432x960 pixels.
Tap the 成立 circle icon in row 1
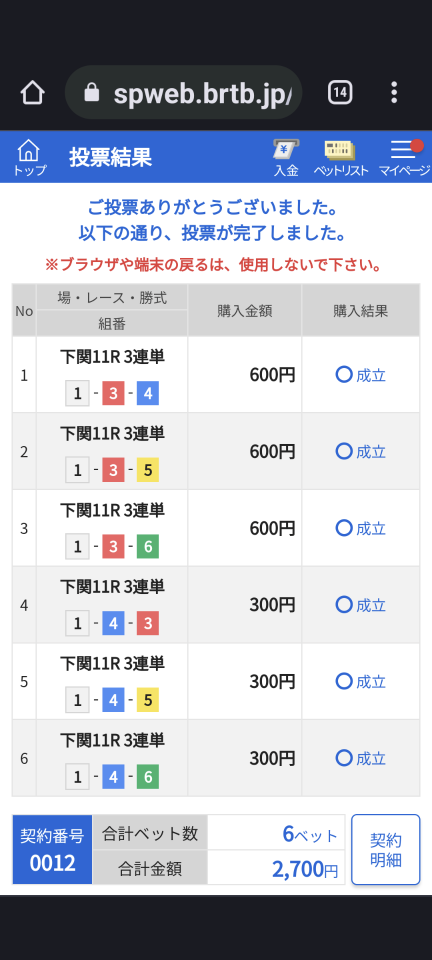[344, 374]
